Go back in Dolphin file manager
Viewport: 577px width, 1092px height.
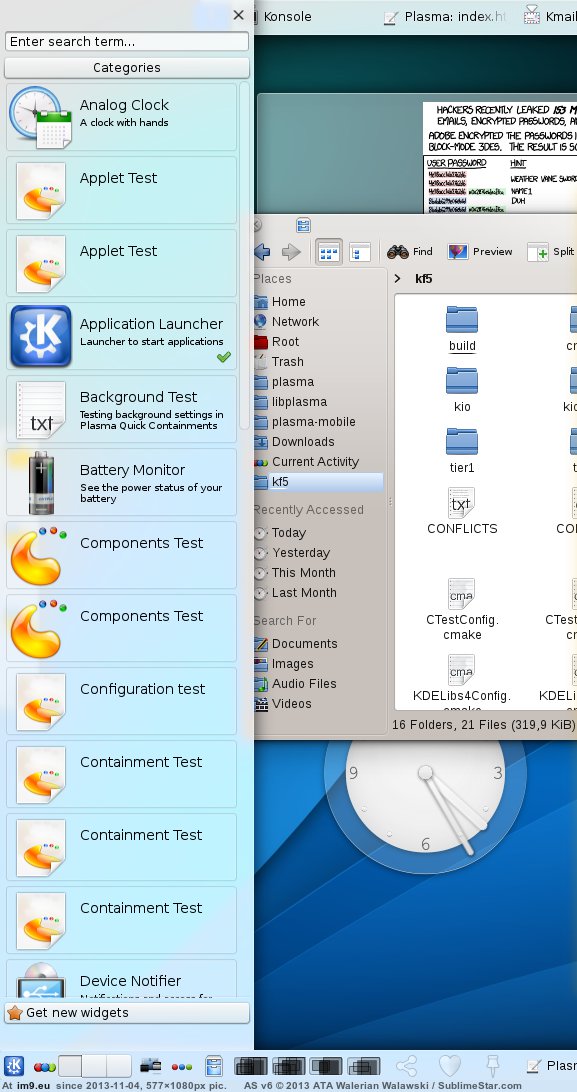tap(263, 251)
